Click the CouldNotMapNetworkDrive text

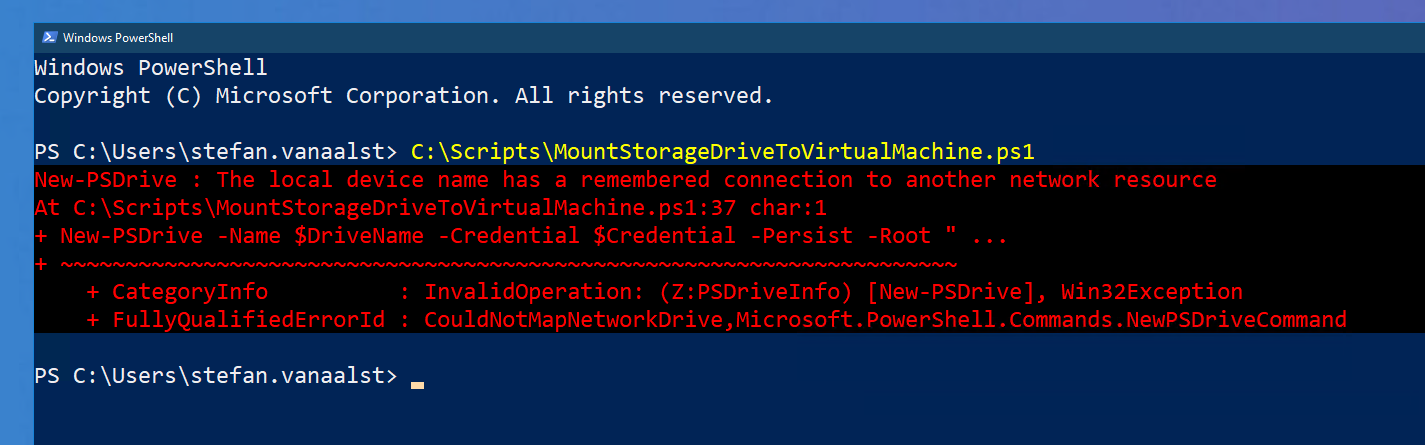pos(573,320)
